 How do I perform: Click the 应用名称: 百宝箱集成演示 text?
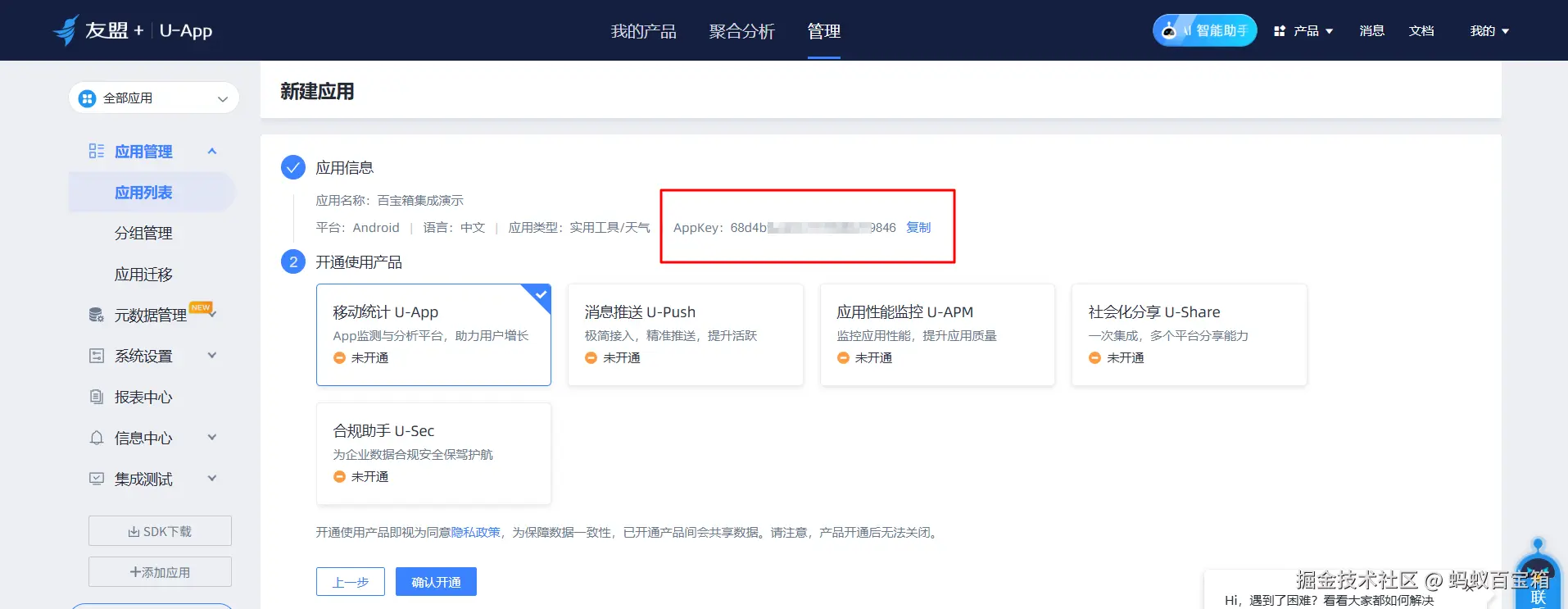point(390,201)
